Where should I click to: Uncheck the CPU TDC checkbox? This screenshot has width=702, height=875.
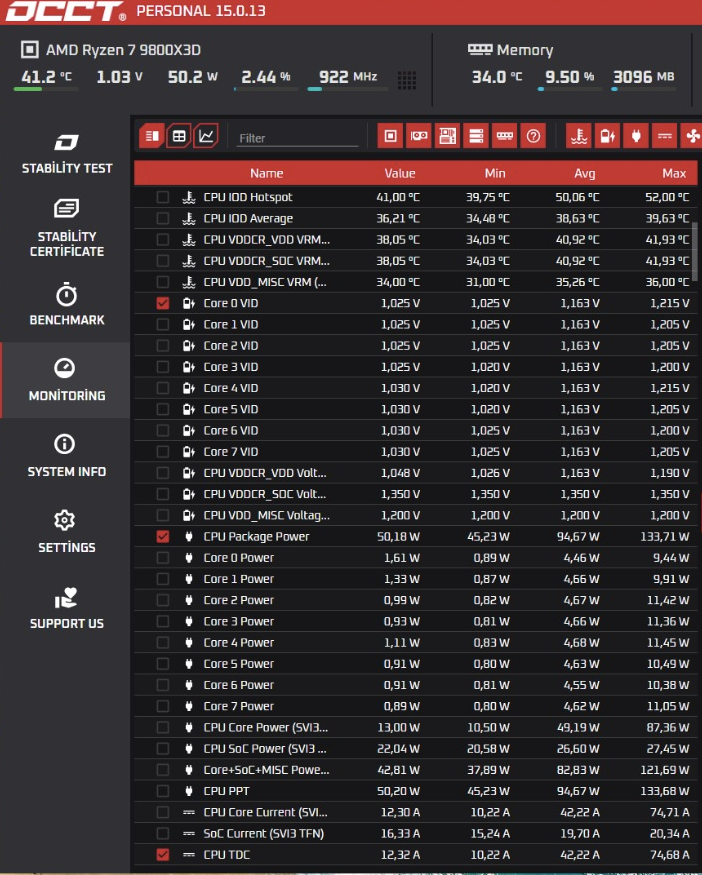click(162, 854)
